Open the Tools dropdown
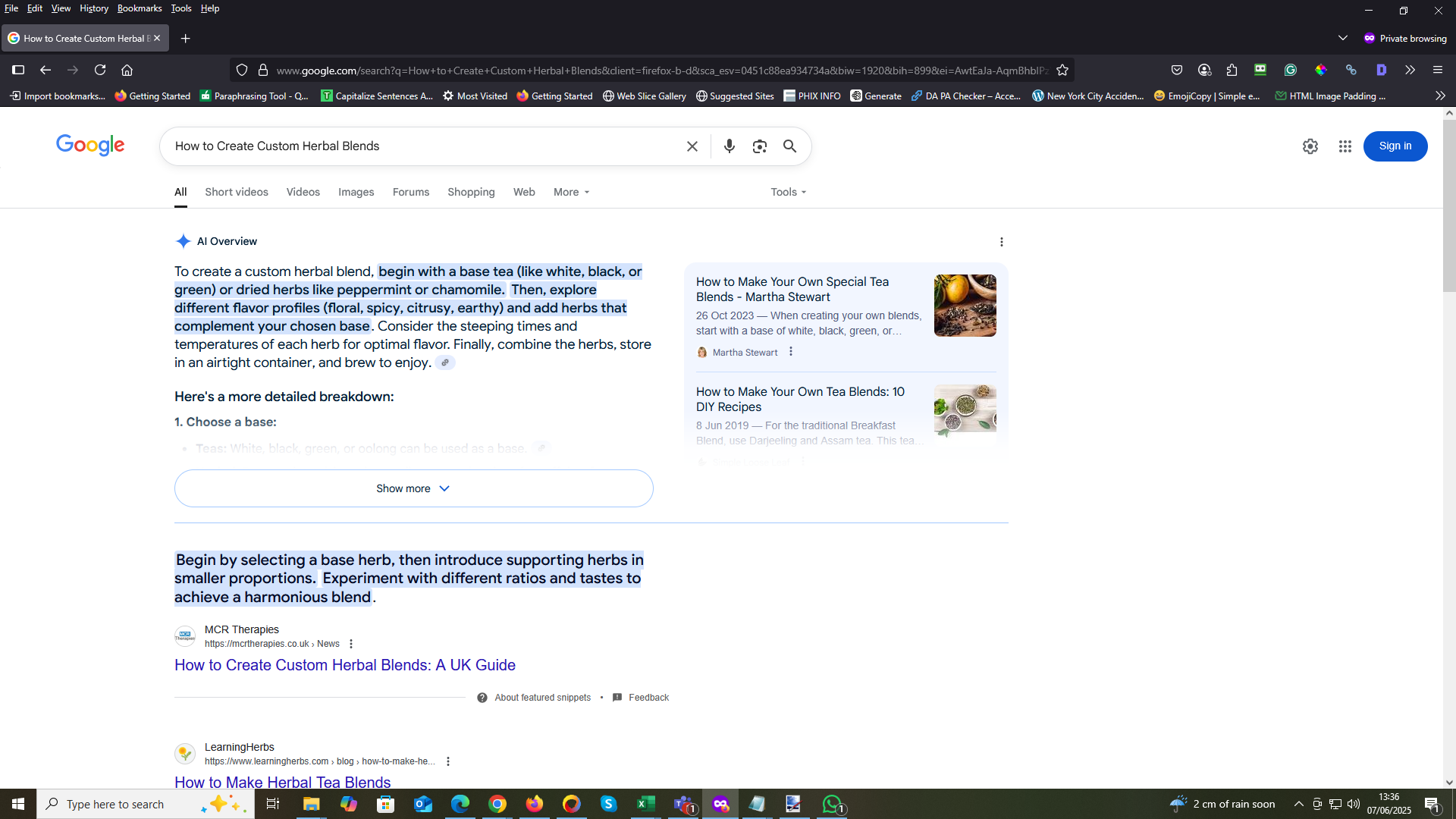Screen dimensions: 1456x819 pos(788,192)
